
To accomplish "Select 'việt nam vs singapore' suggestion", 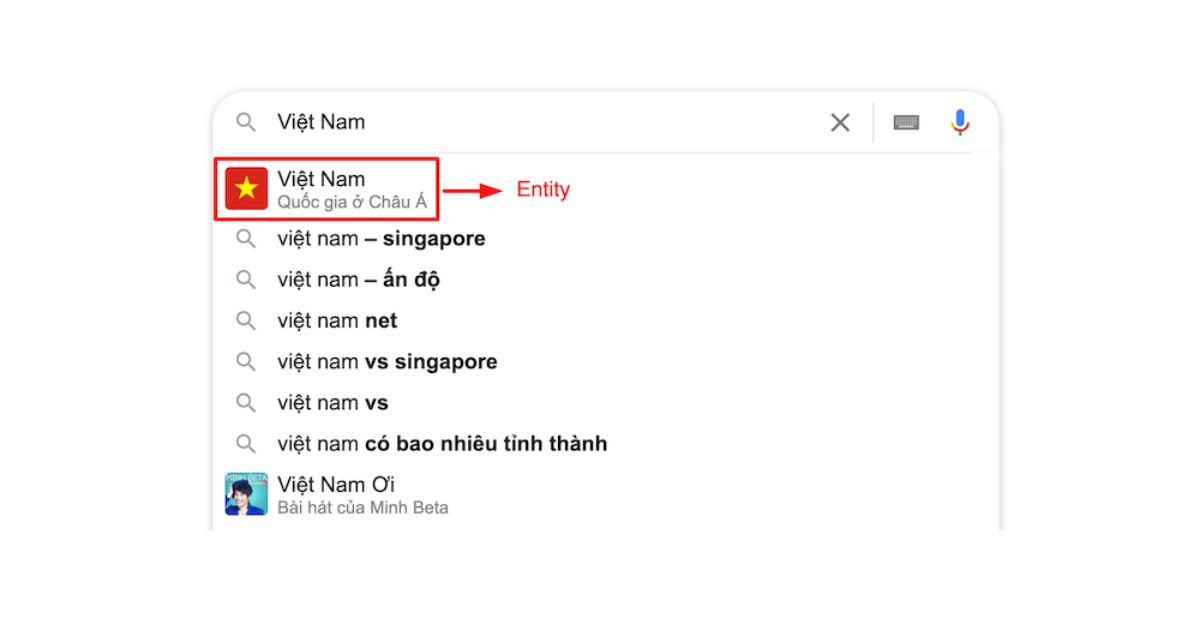I will tap(387, 362).
